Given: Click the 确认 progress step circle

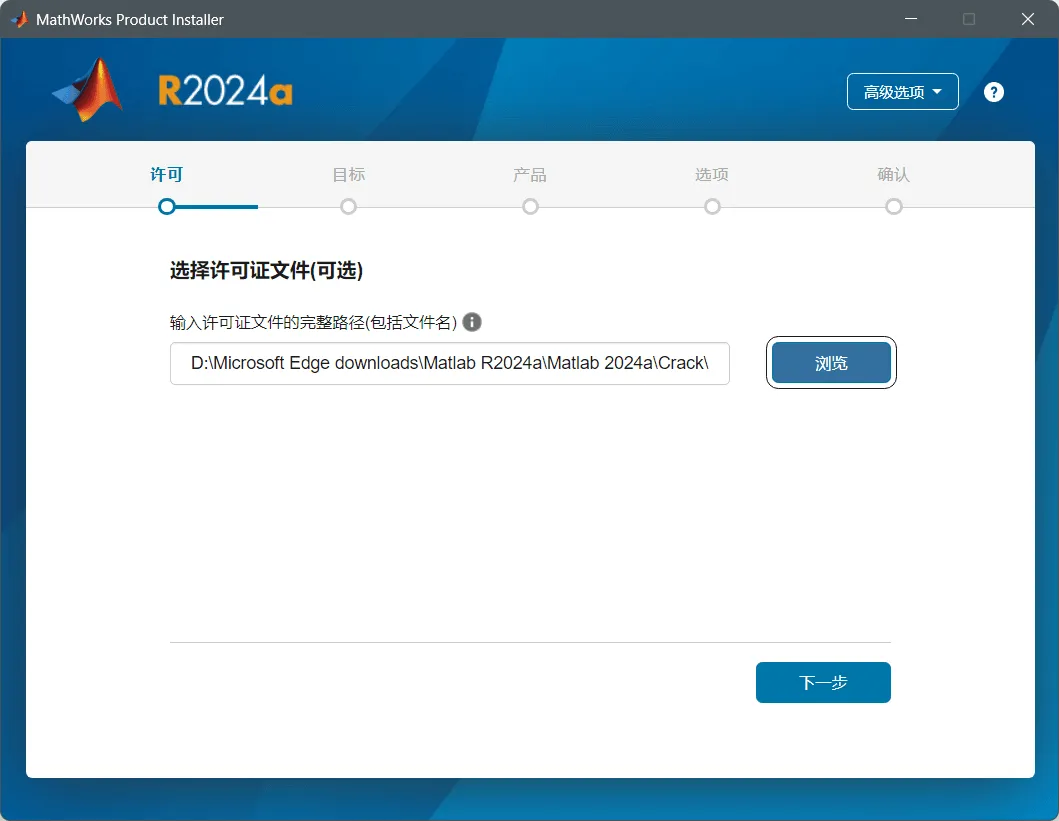Looking at the screenshot, I should [894, 207].
